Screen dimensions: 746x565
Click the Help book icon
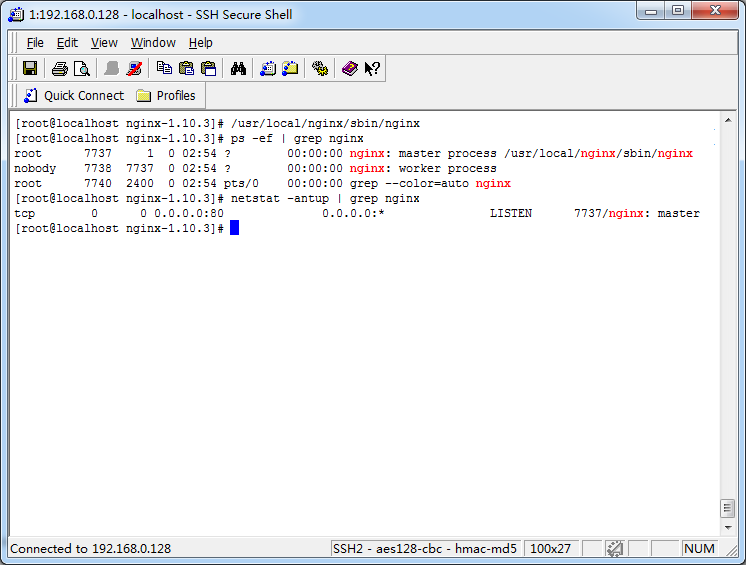350,68
